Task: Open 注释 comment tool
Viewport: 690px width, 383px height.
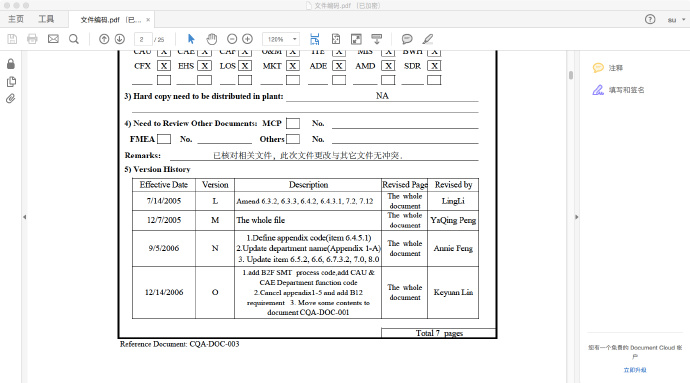Action: (608, 68)
